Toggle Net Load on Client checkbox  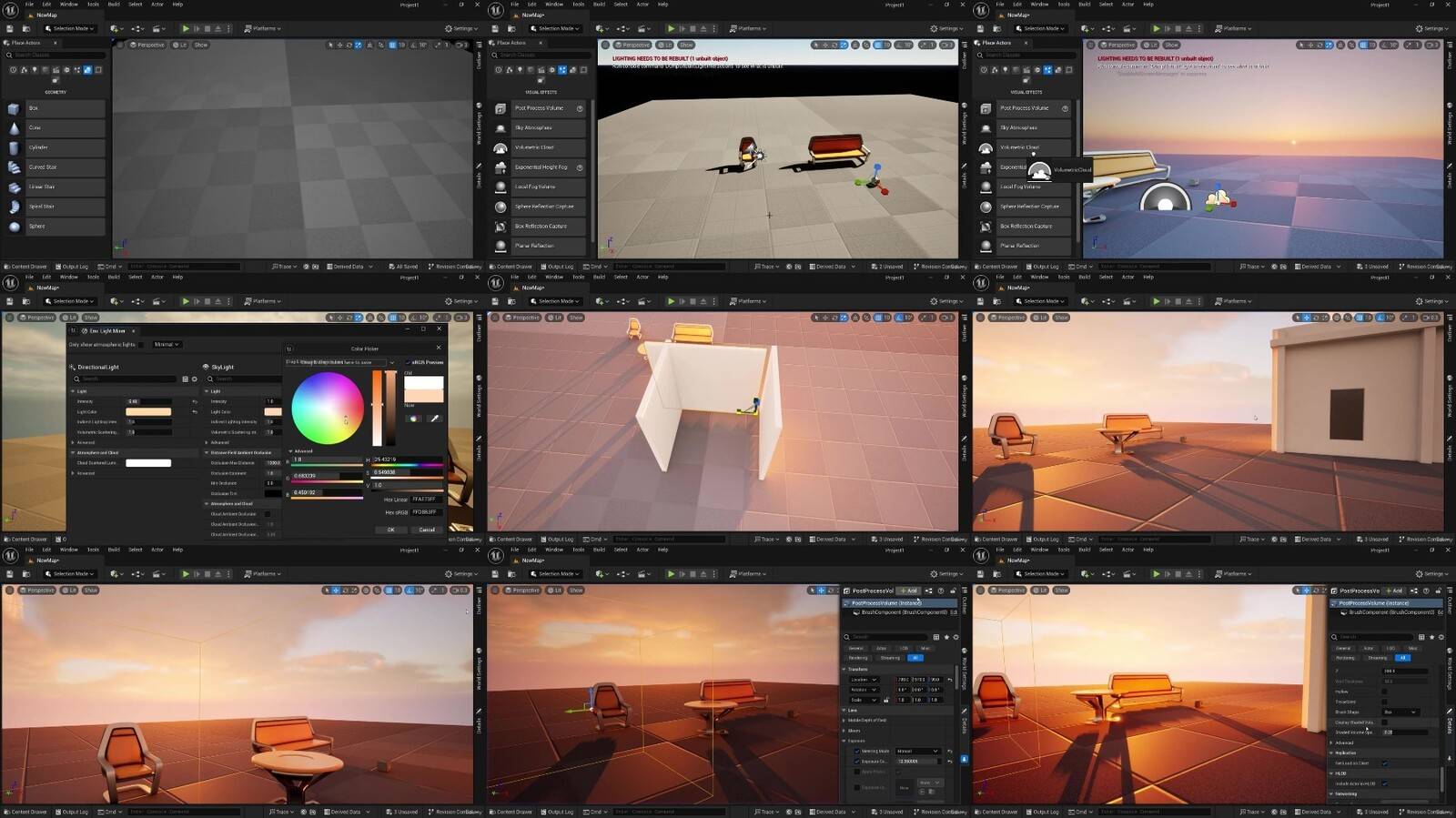click(x=1385, y=762)
